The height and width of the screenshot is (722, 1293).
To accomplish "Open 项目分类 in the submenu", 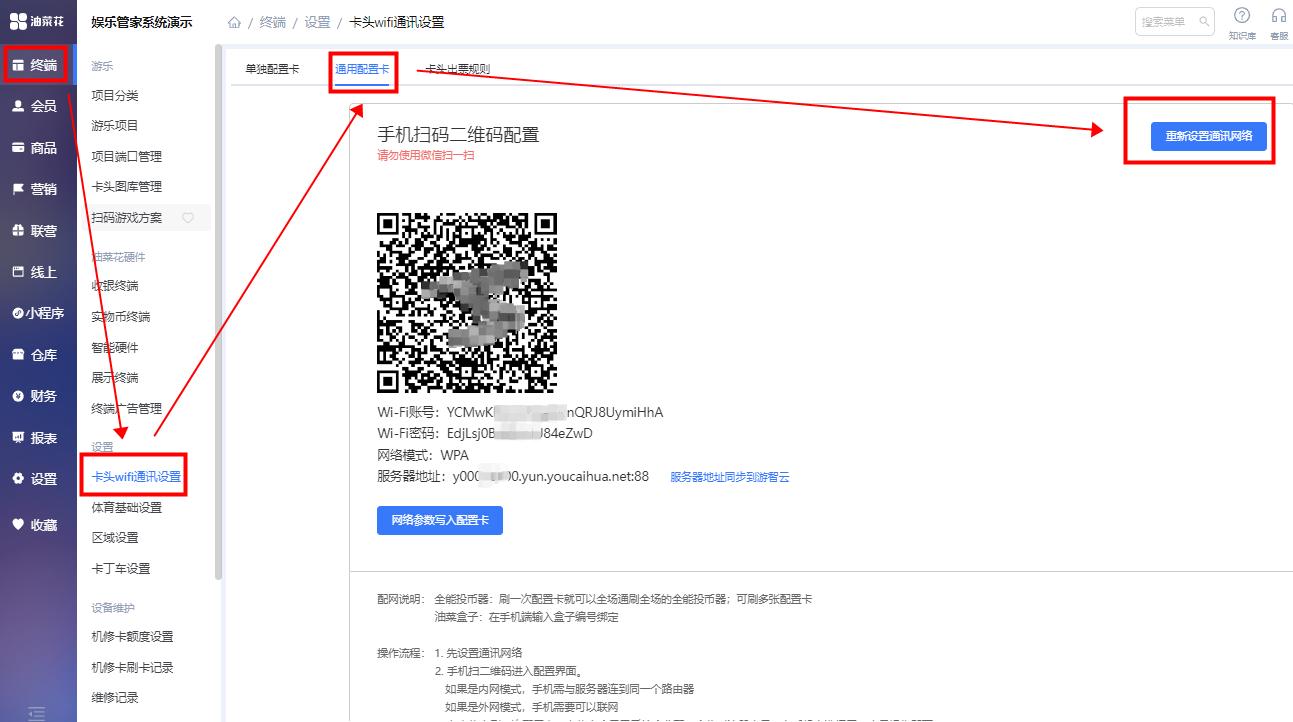I will click(115, 95).
